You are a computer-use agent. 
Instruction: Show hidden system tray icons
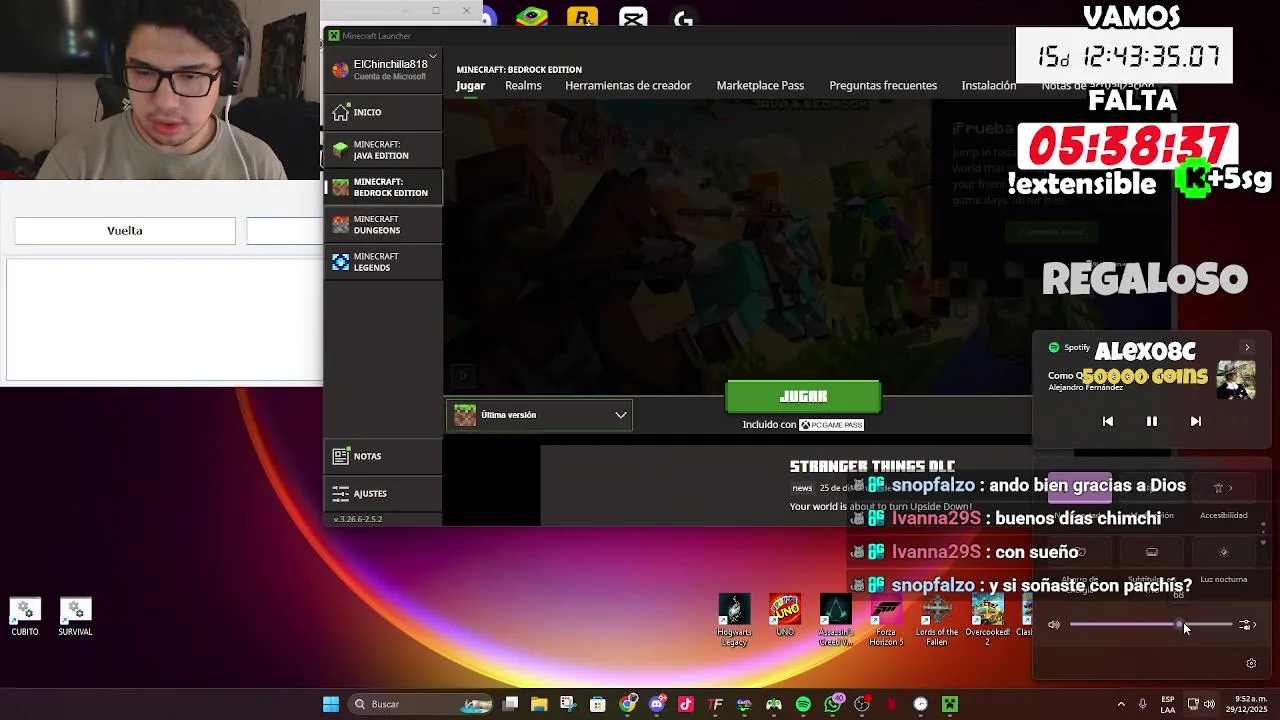tap(1121, 704)
